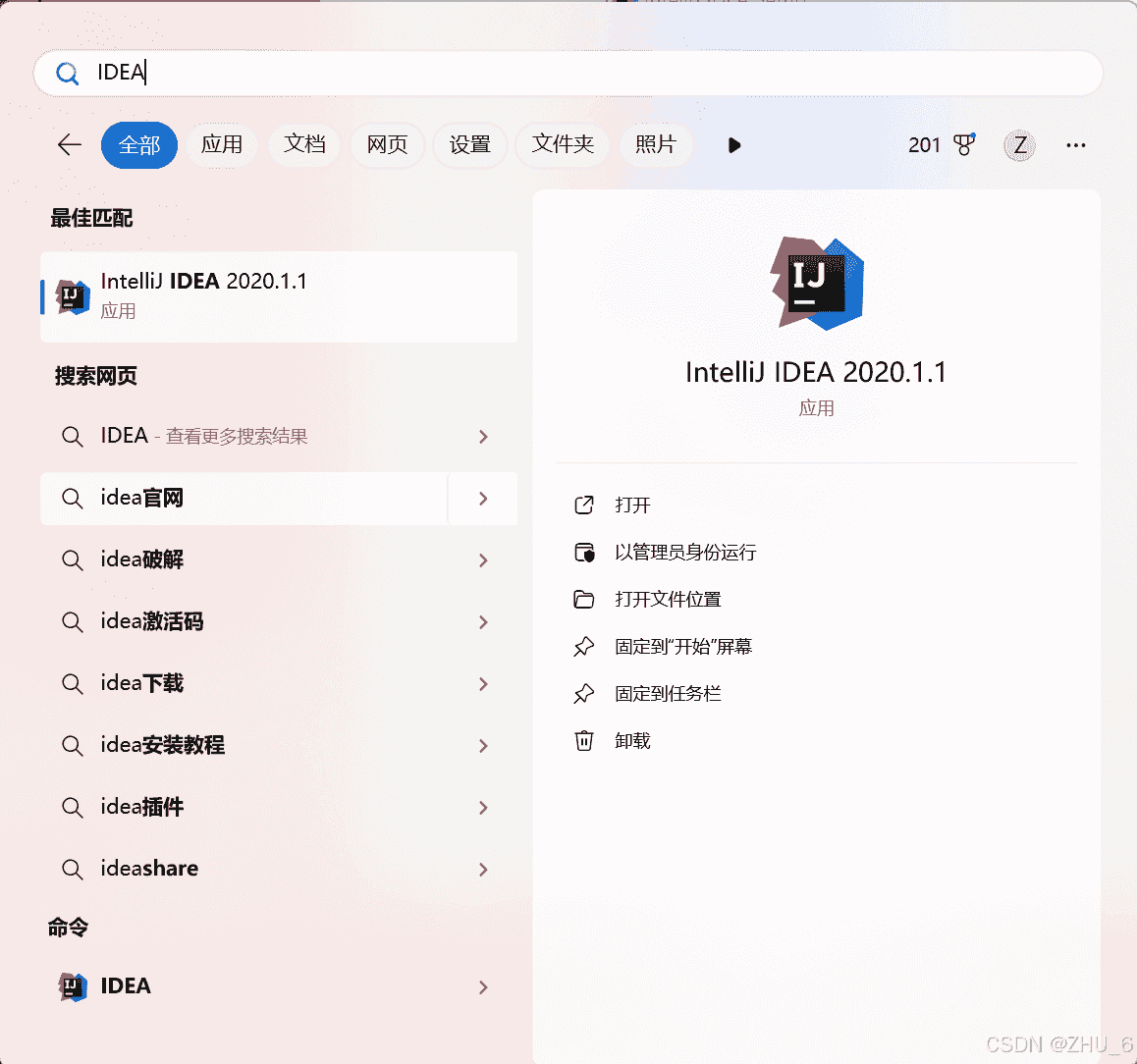Expand the chevron beside idea下载

[484, 683]
